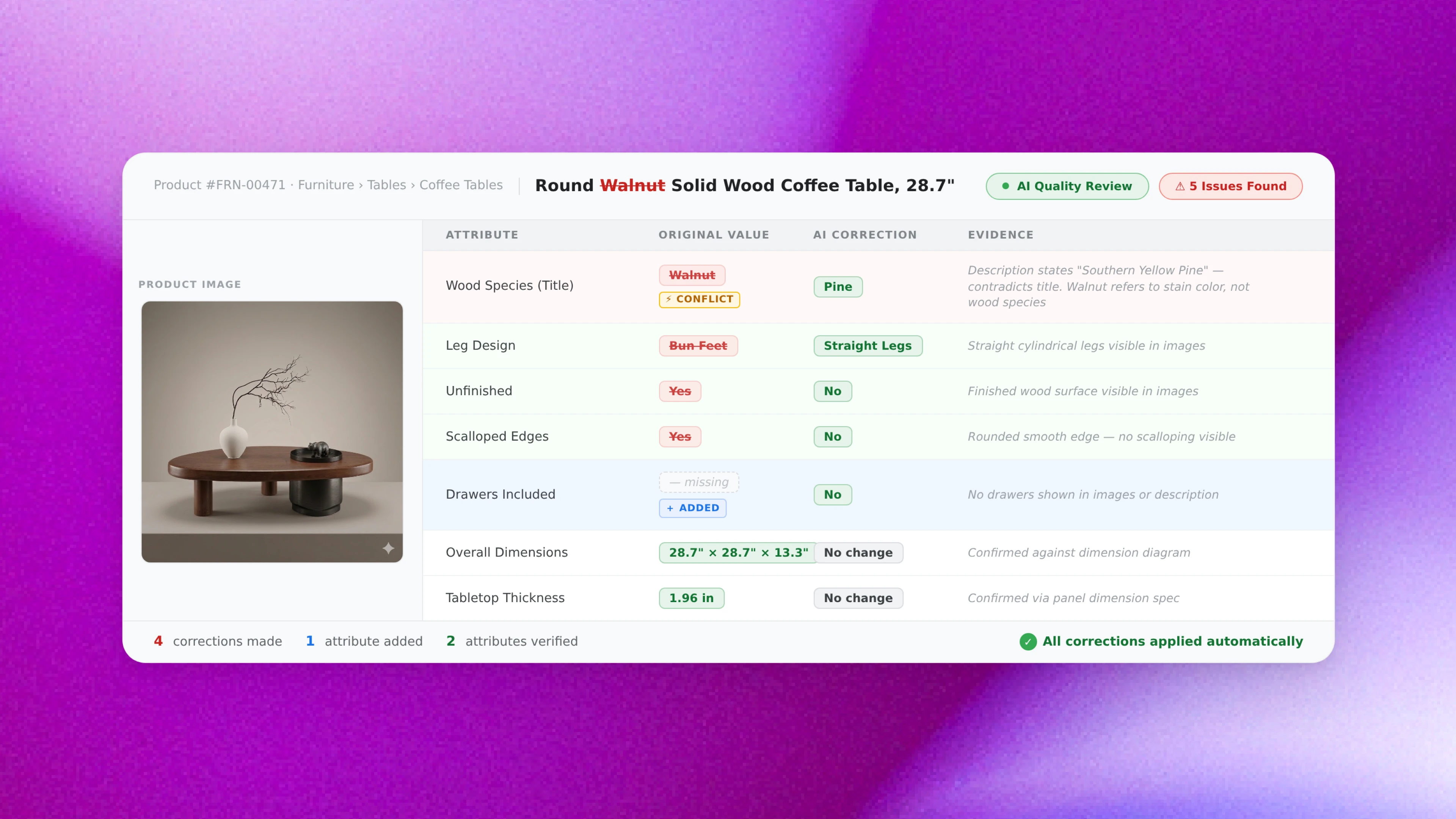This screenshot has width=1456, height=819.
Task: Click the missing placeholder for Drawers Included
Action: 698,482
